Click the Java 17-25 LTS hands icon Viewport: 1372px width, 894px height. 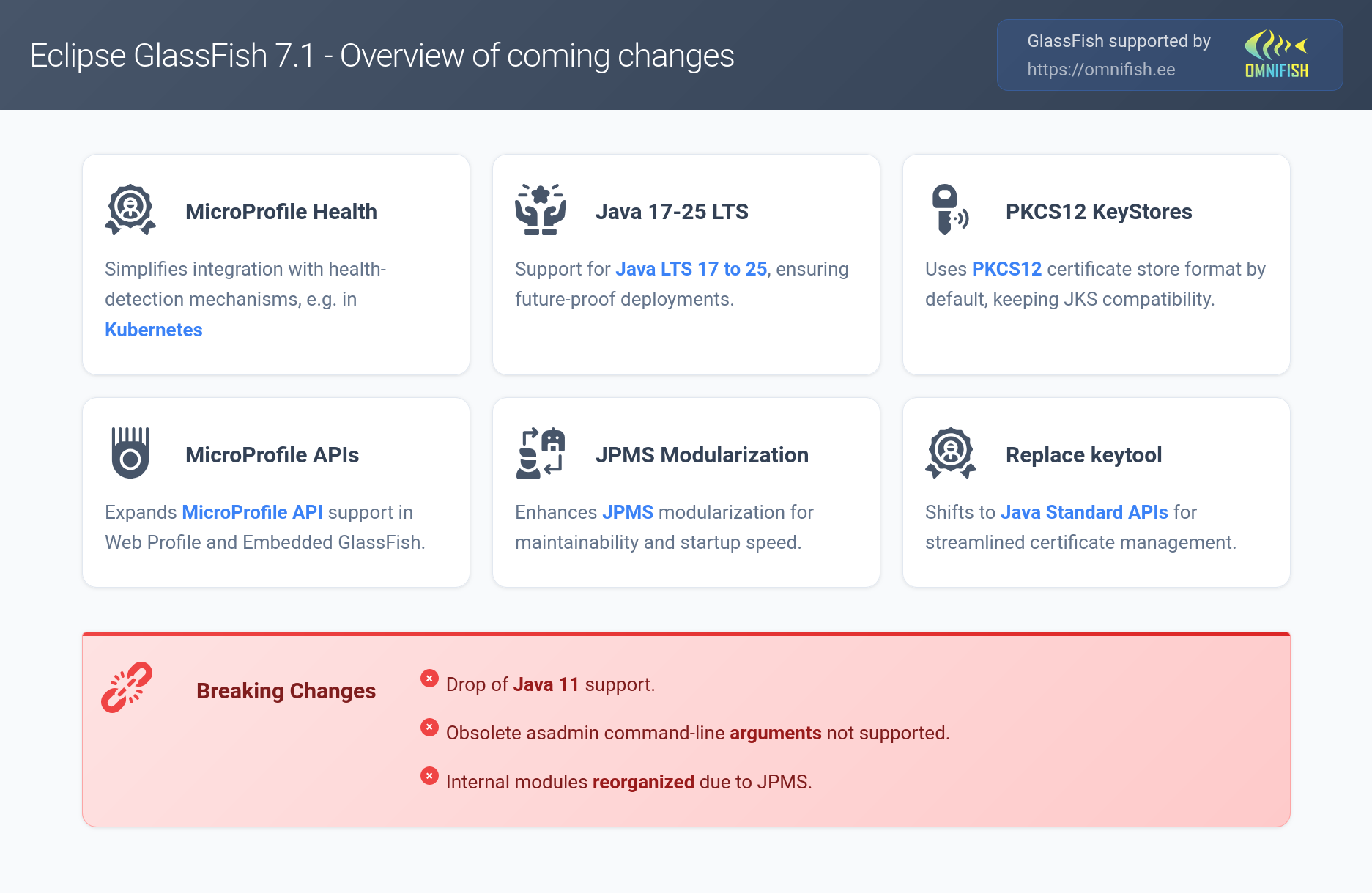click(541, 210)
